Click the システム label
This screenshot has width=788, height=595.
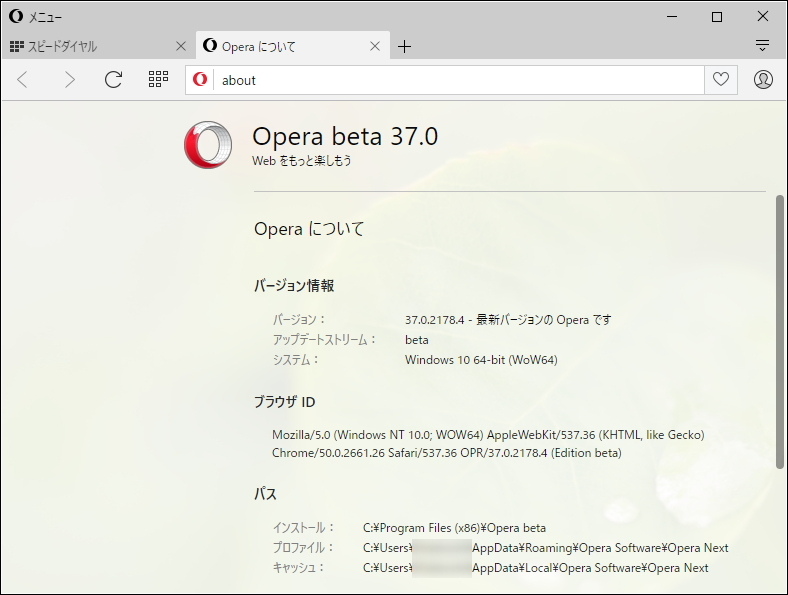(x=296, y=360)
